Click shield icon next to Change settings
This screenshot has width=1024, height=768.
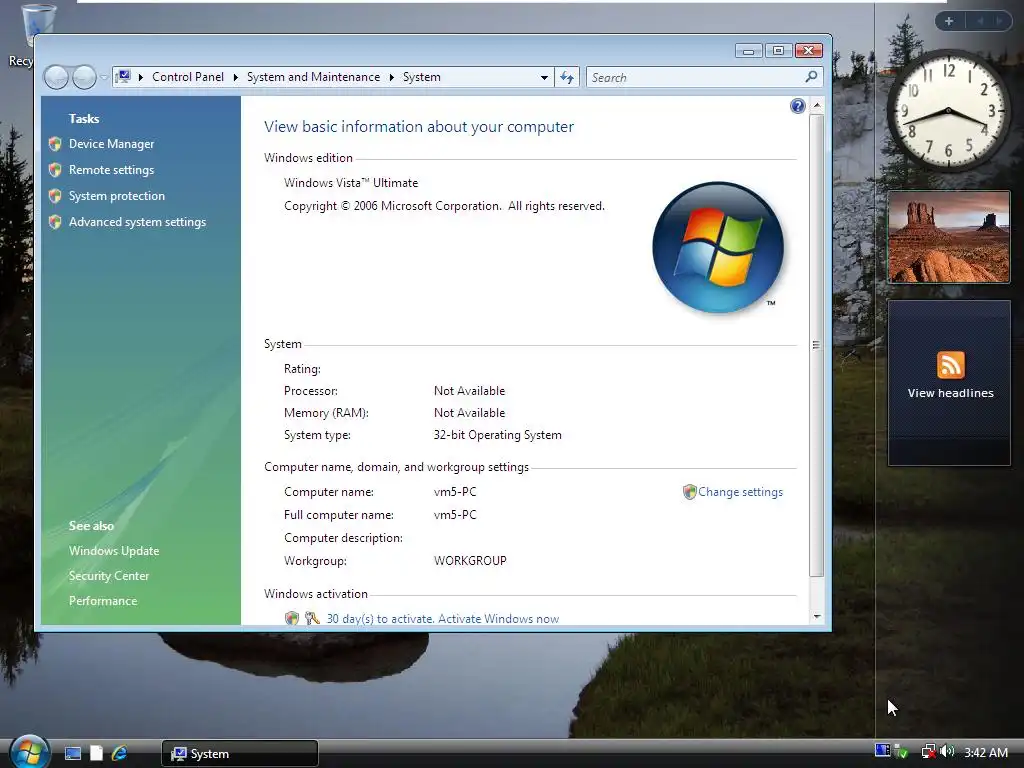pos(689,492)
